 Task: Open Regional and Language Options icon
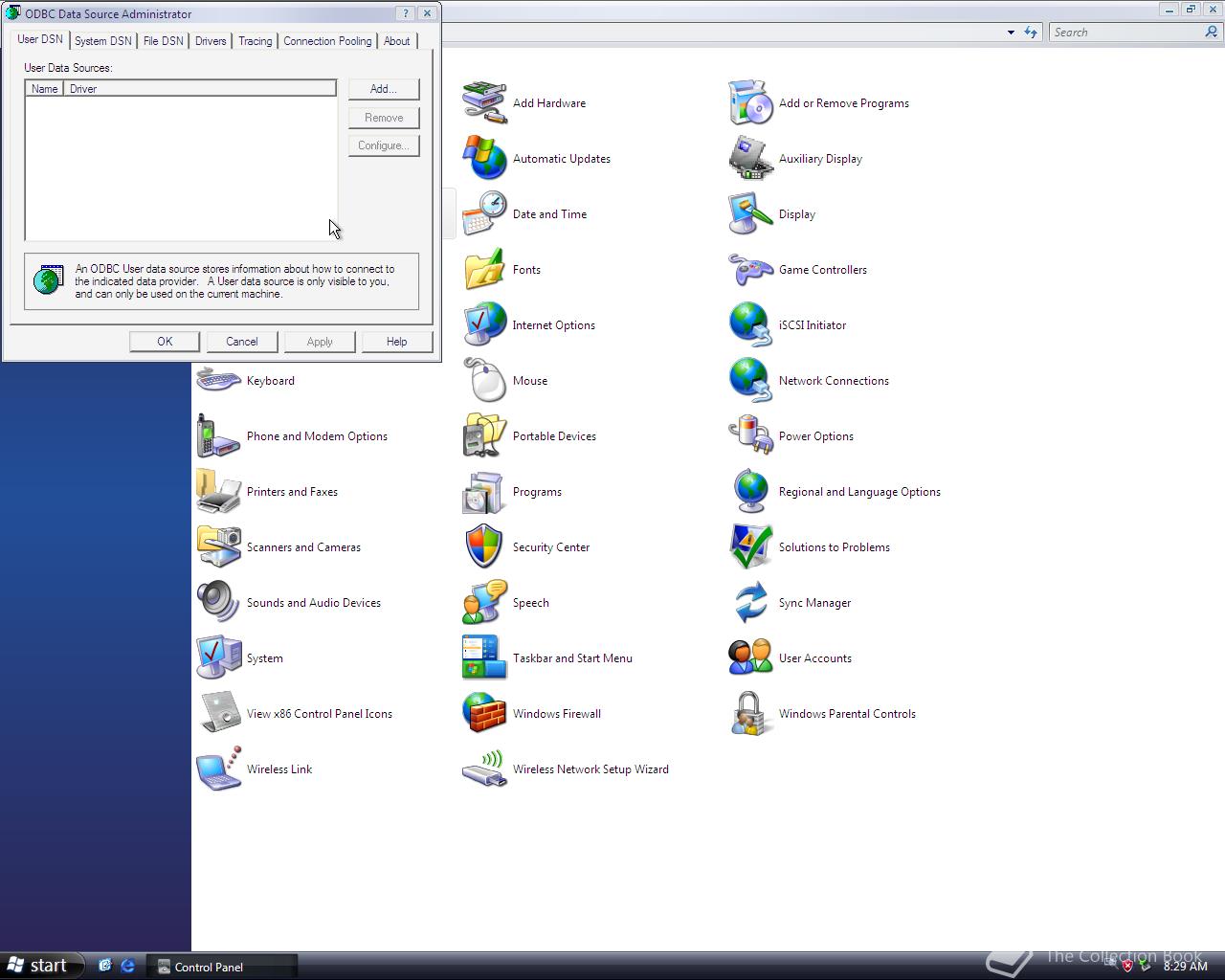pos(750,492)
